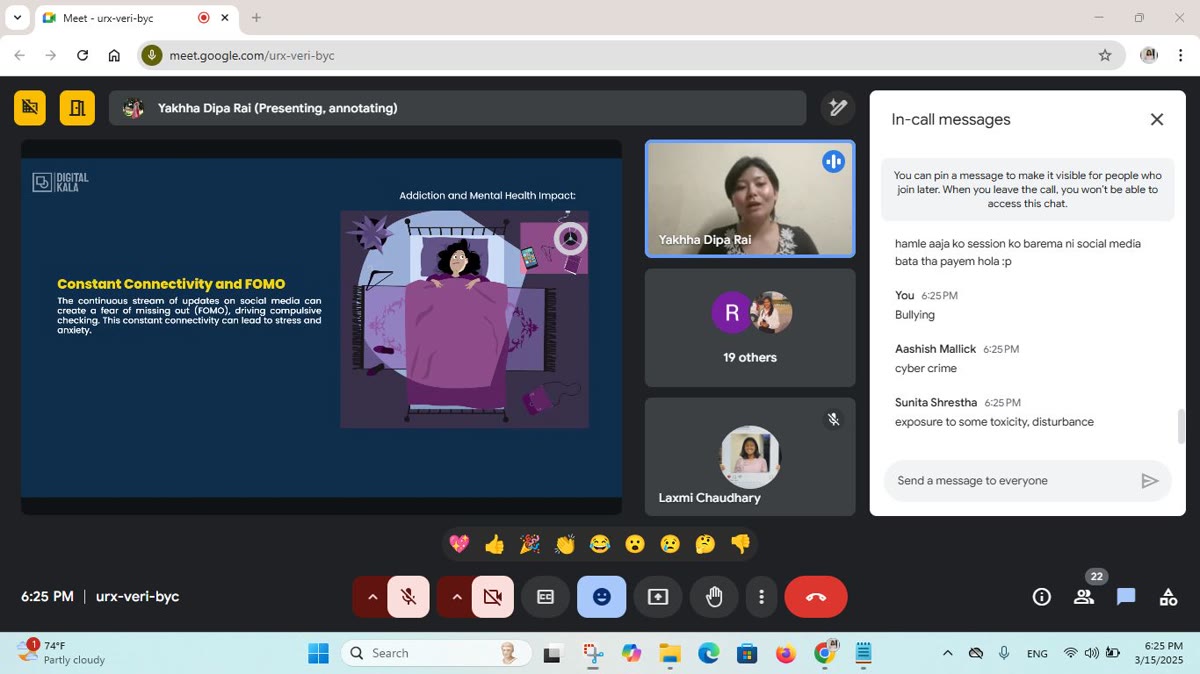Open the browser tab search dropdown
The height and width of the screenshot is (674, 1200).
tap(17, 17)
